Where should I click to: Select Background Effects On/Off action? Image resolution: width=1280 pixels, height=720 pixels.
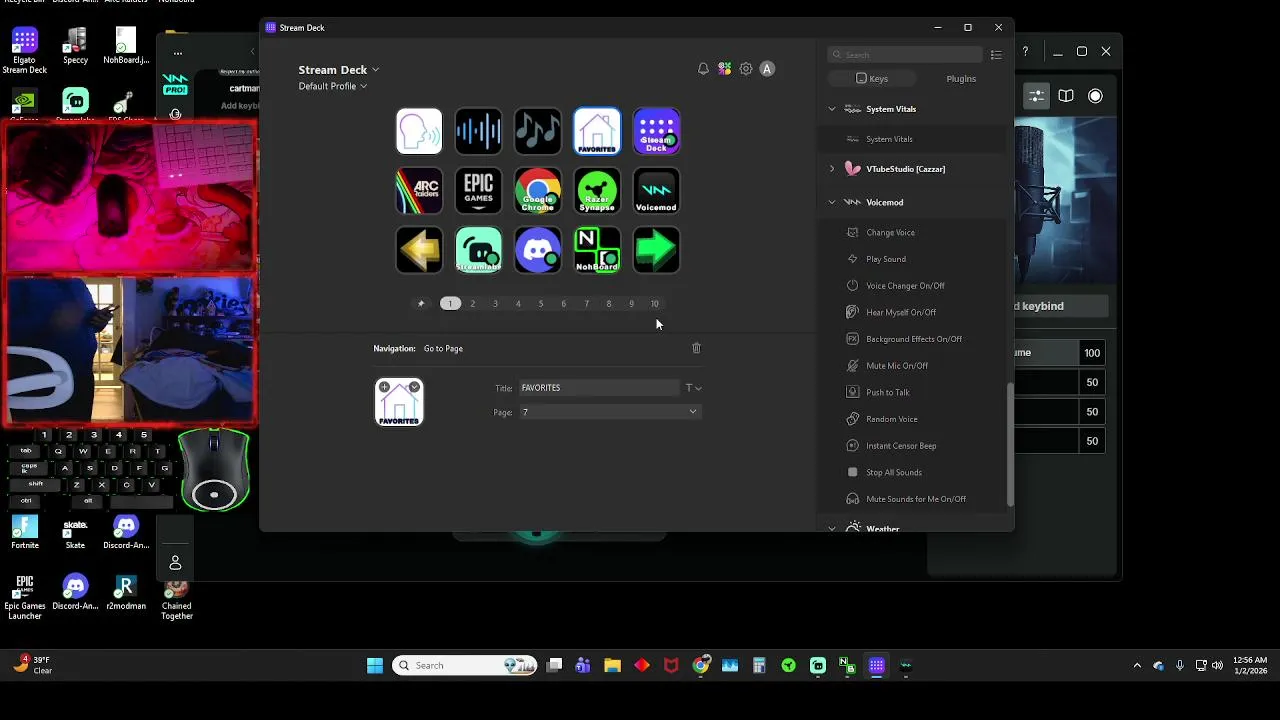click(x=912, y=339)
